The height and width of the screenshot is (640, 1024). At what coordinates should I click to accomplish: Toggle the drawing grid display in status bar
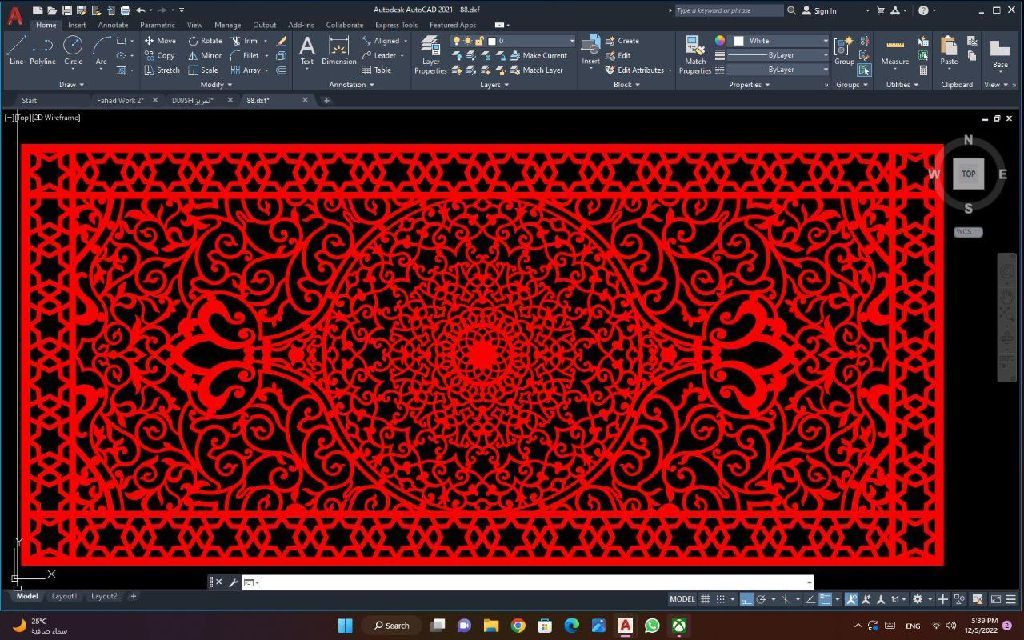pos(706,599)
